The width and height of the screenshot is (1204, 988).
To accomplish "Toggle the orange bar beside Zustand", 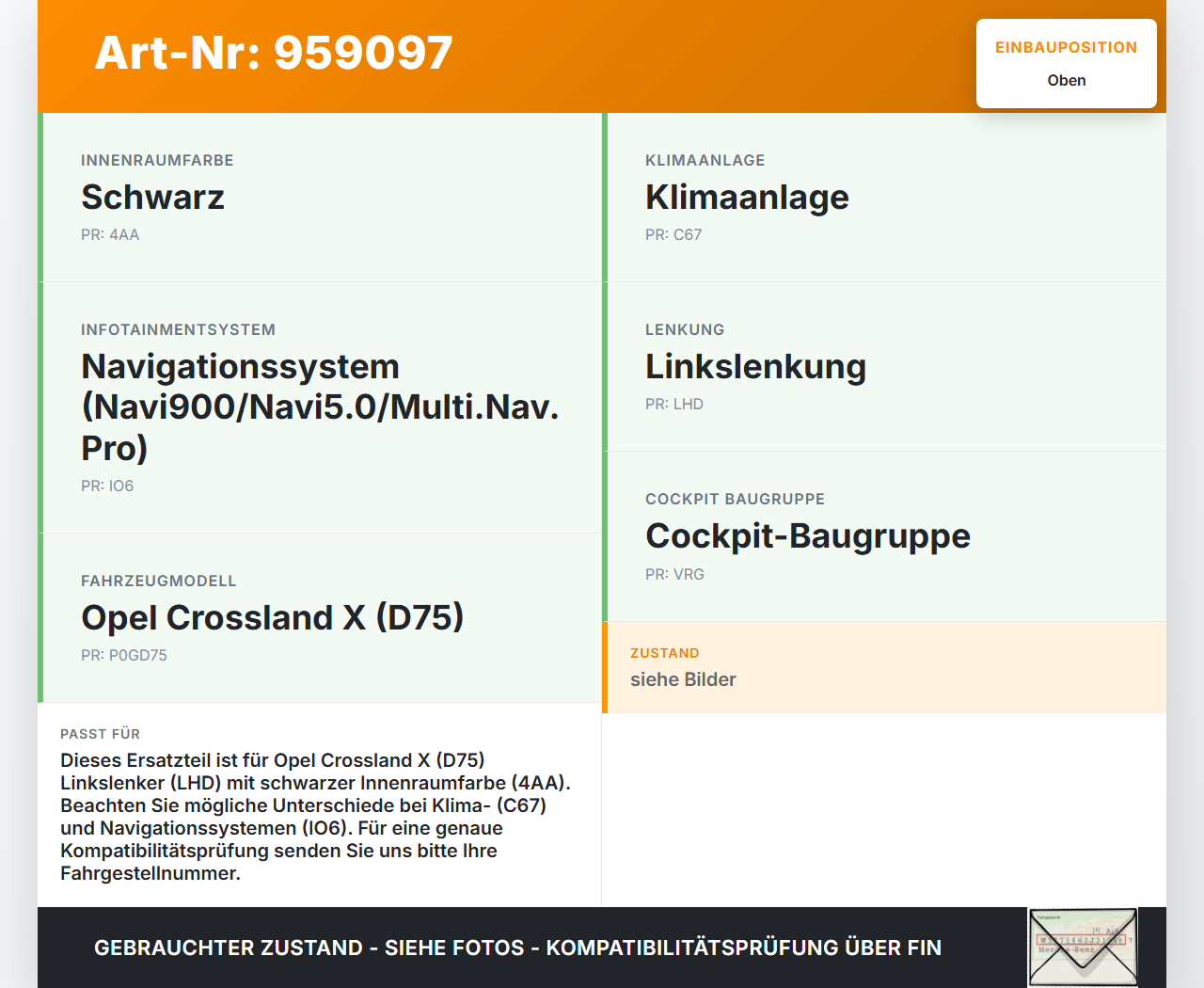I will [606, 666].
